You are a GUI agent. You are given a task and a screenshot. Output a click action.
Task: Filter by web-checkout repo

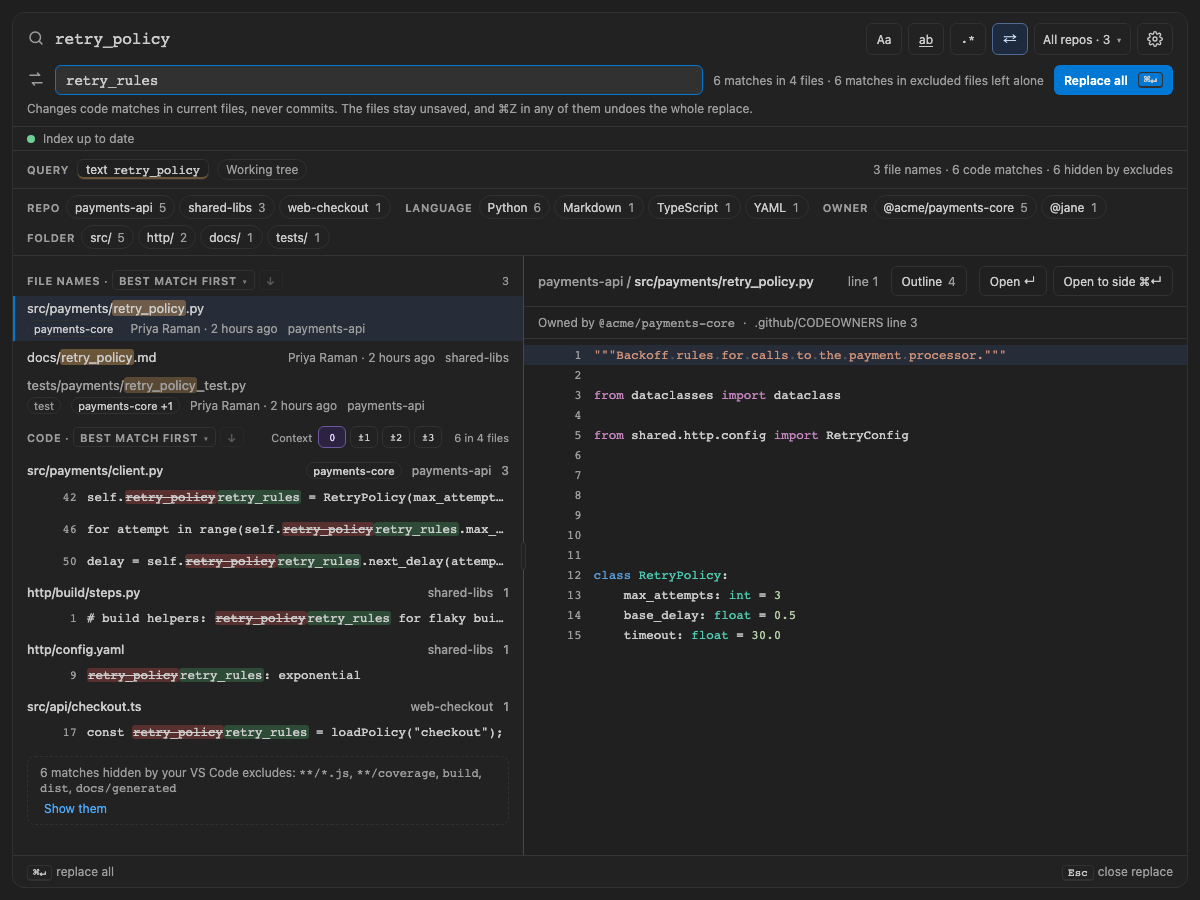point(334,208)
